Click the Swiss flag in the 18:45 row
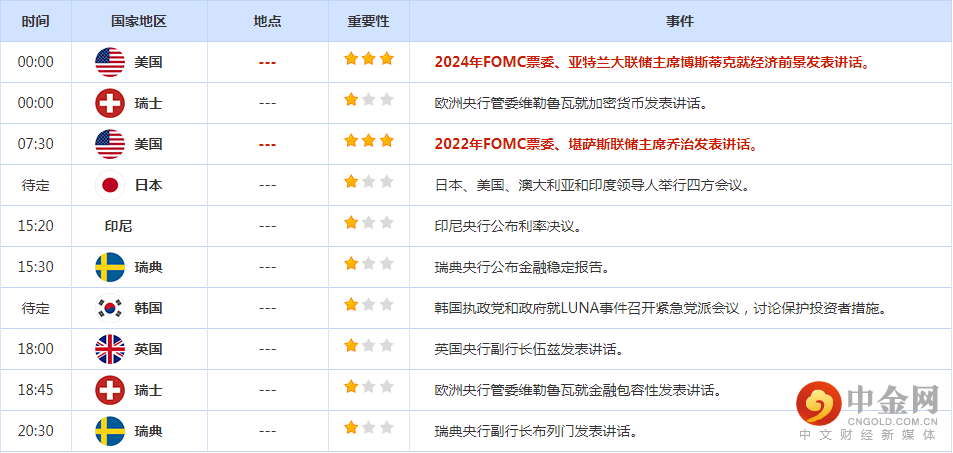The width and height of the screenshot is (953, 453). click(110, 390)
